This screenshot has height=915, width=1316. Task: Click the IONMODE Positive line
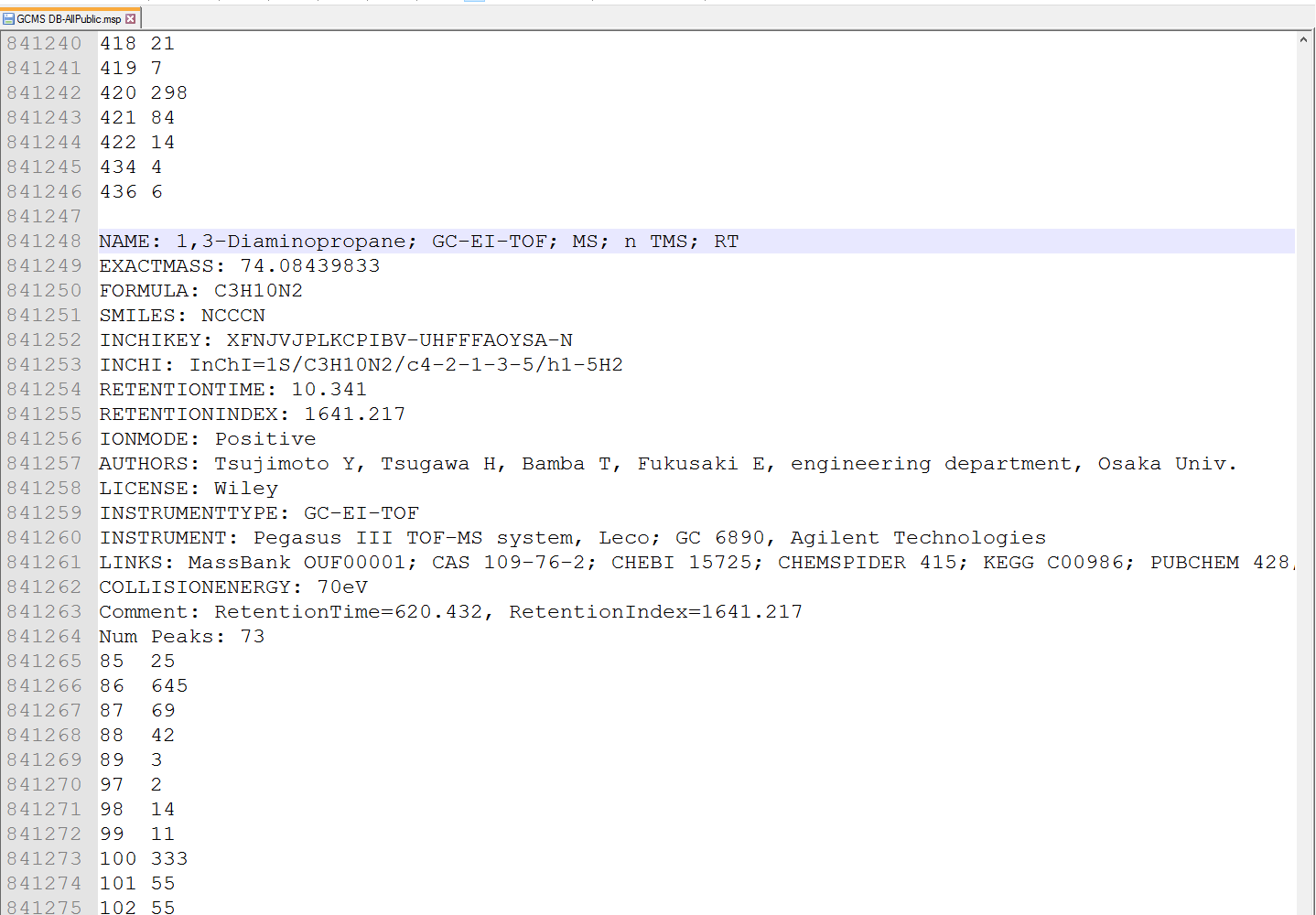(207, 439)
